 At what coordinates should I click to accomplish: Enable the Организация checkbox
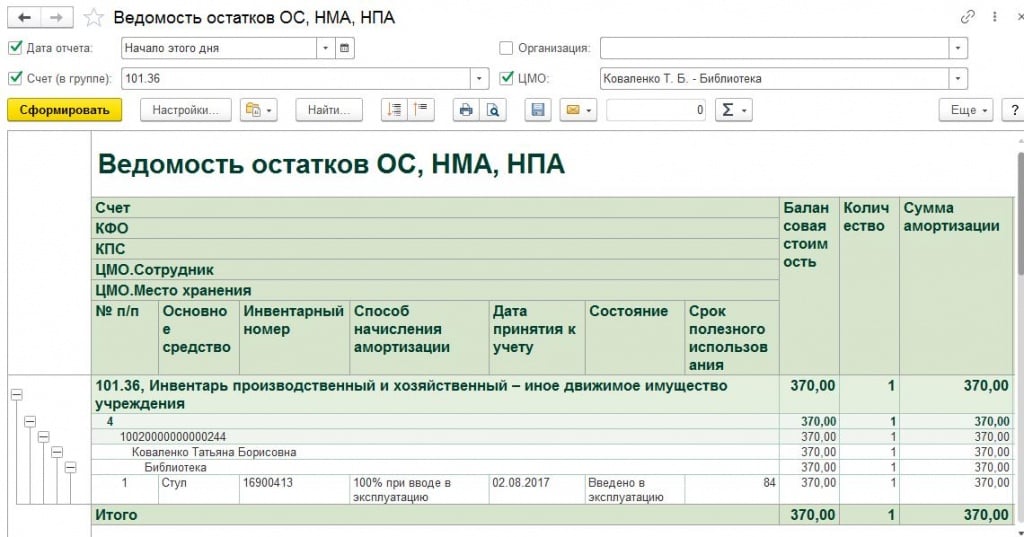(506, 48)
